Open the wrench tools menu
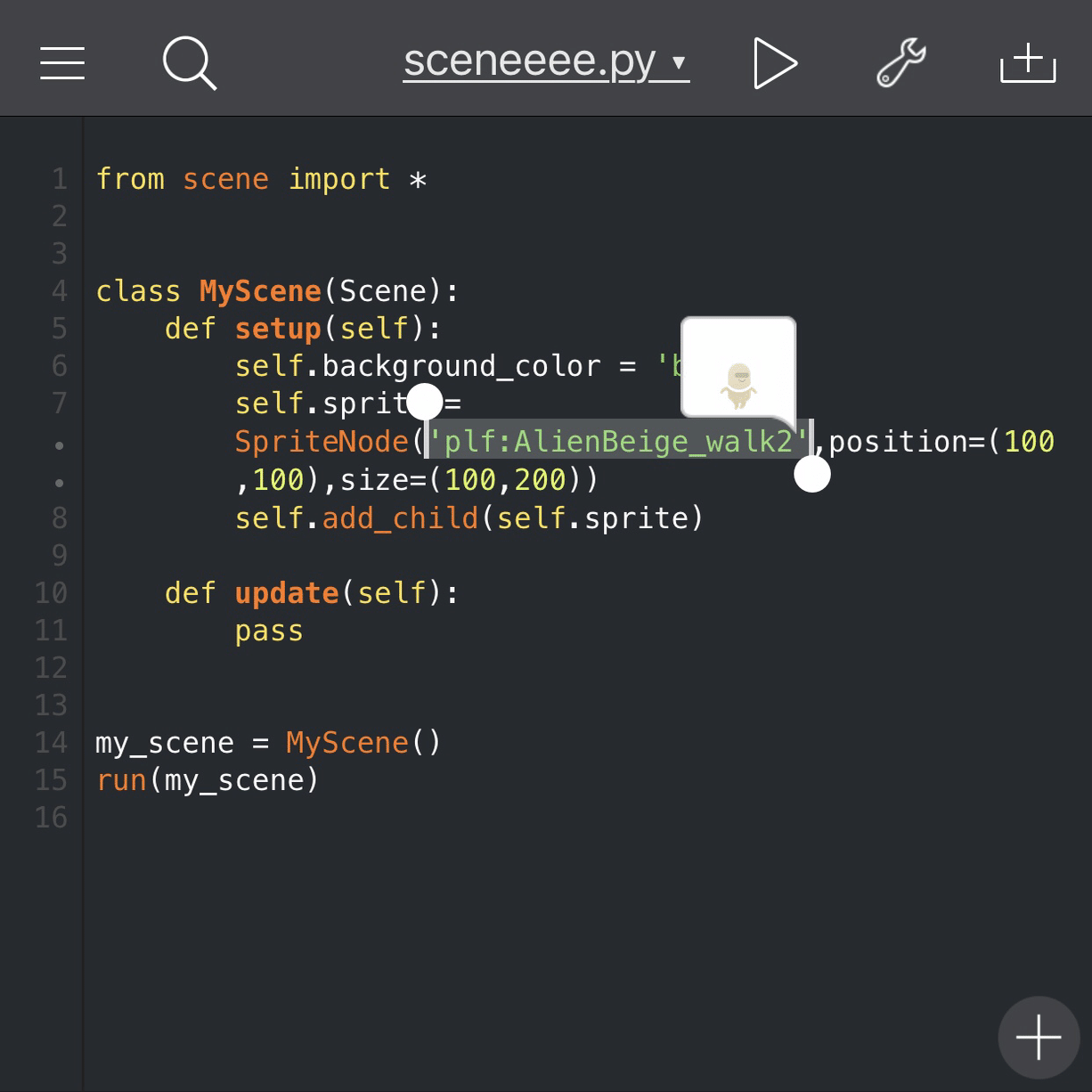Screen dimensions: 1092x1092 click(900, 62)
